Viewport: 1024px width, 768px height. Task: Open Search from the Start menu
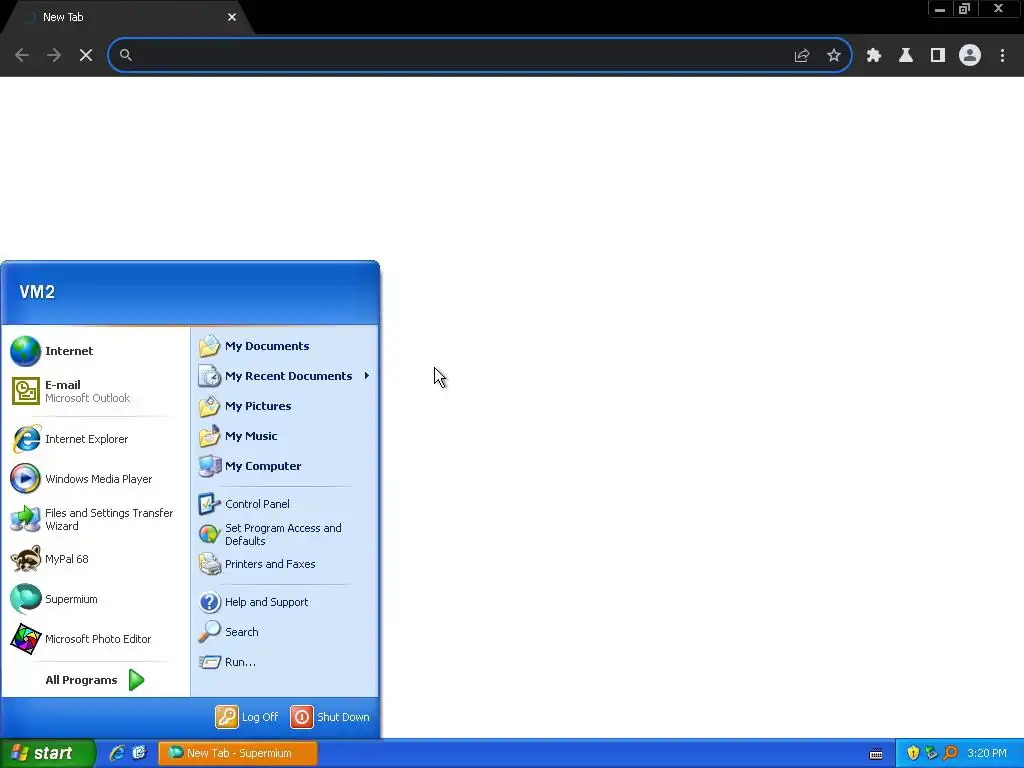tap(284, 632)
